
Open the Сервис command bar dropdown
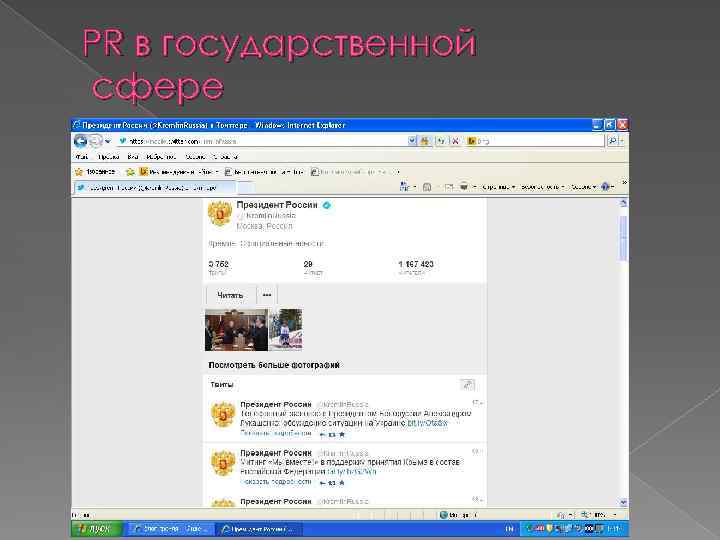point(584,187)
